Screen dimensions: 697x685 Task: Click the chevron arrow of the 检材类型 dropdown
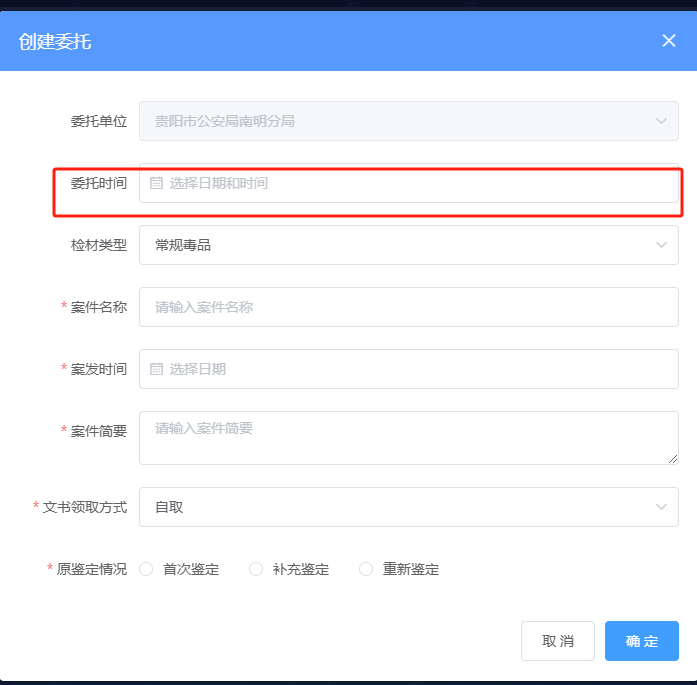tap(661, 245)
